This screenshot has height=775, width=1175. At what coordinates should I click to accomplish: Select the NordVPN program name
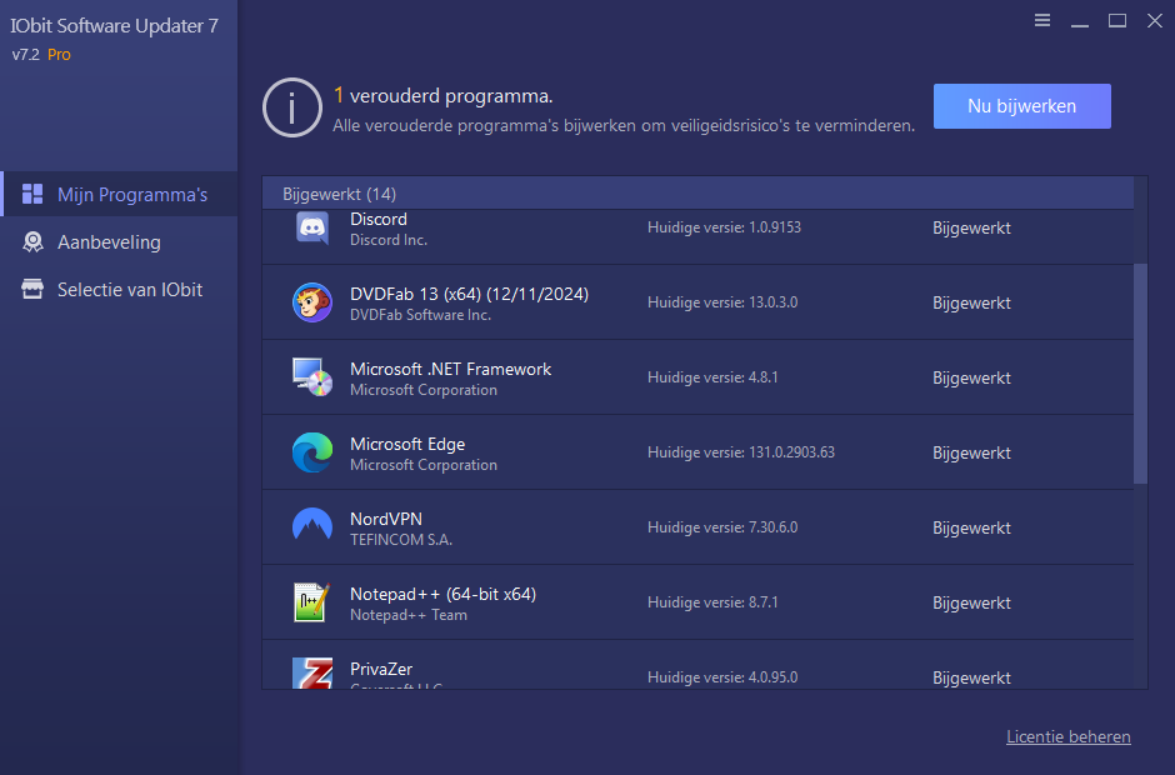tap(386, 519)
